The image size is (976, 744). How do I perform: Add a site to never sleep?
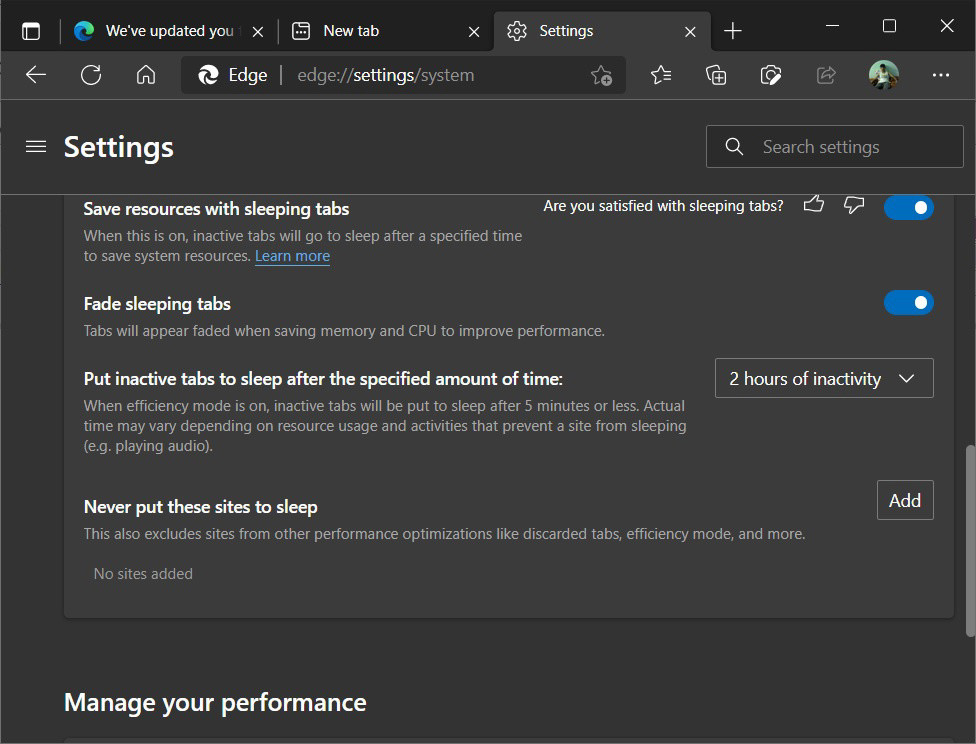coord(904,501)
